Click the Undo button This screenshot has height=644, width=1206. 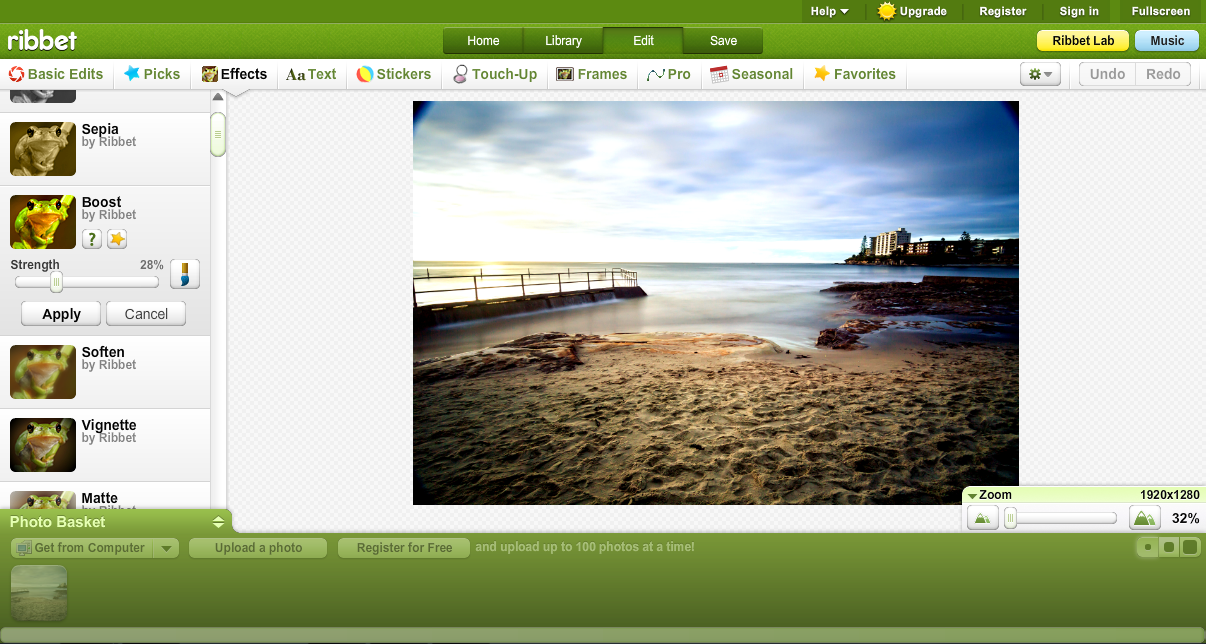(x=1107, y=74)
